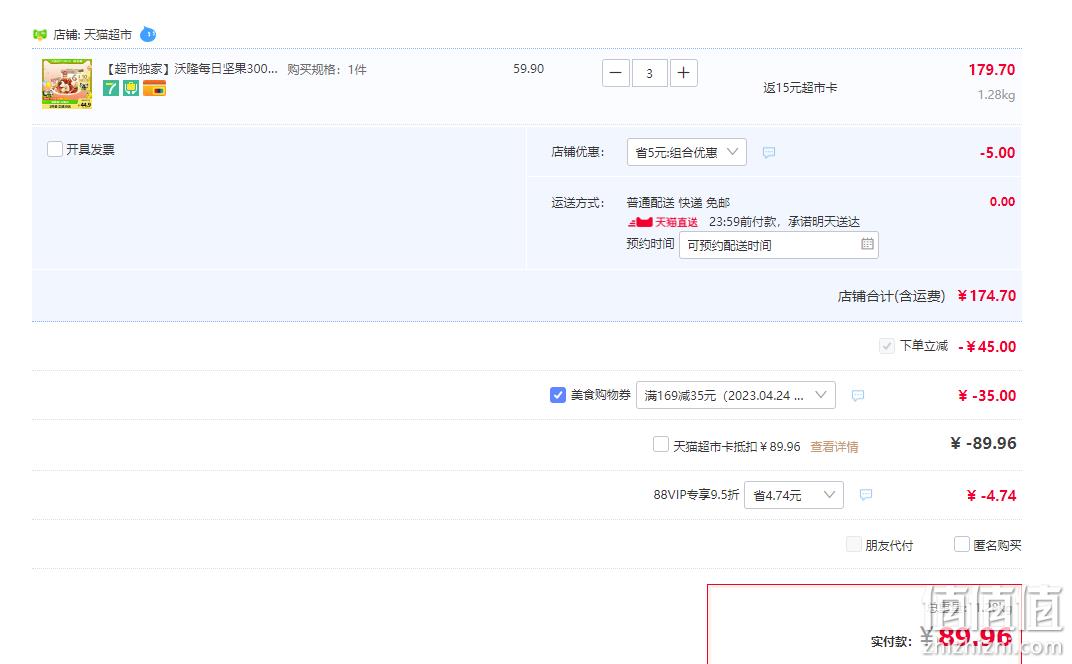This screenshot has width=1072, height=664.
Task: Toggle the 下单立减 checkbox
Action: [x=887, y=346]
